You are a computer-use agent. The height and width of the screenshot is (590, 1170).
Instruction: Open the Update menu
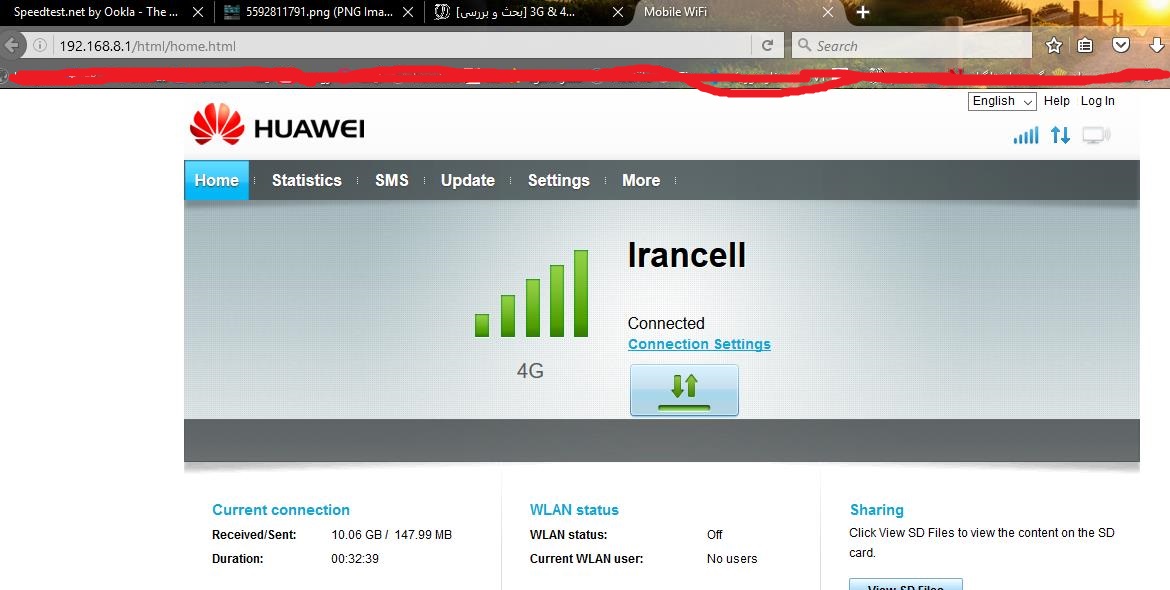pyautogui.click(x=468, y=181)
